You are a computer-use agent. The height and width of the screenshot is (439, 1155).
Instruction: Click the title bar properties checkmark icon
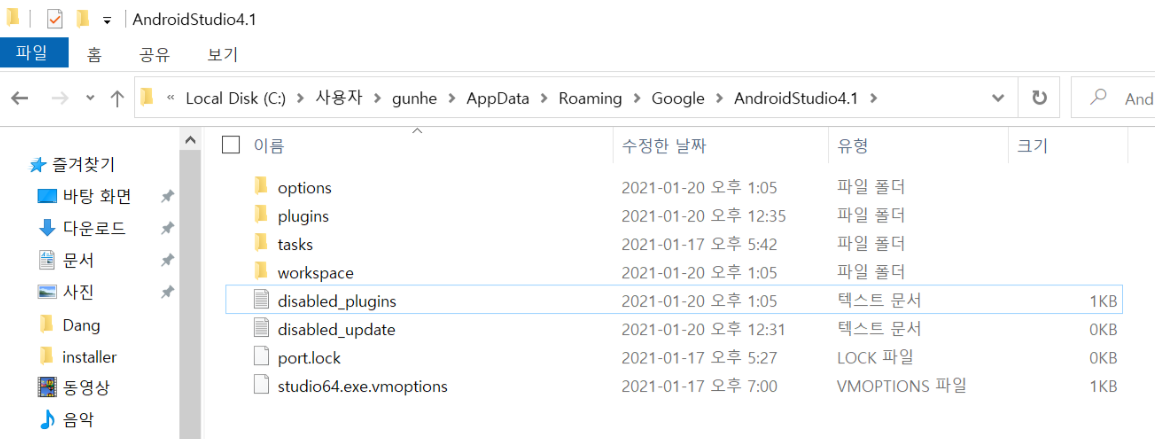click(x=55, y=19)
